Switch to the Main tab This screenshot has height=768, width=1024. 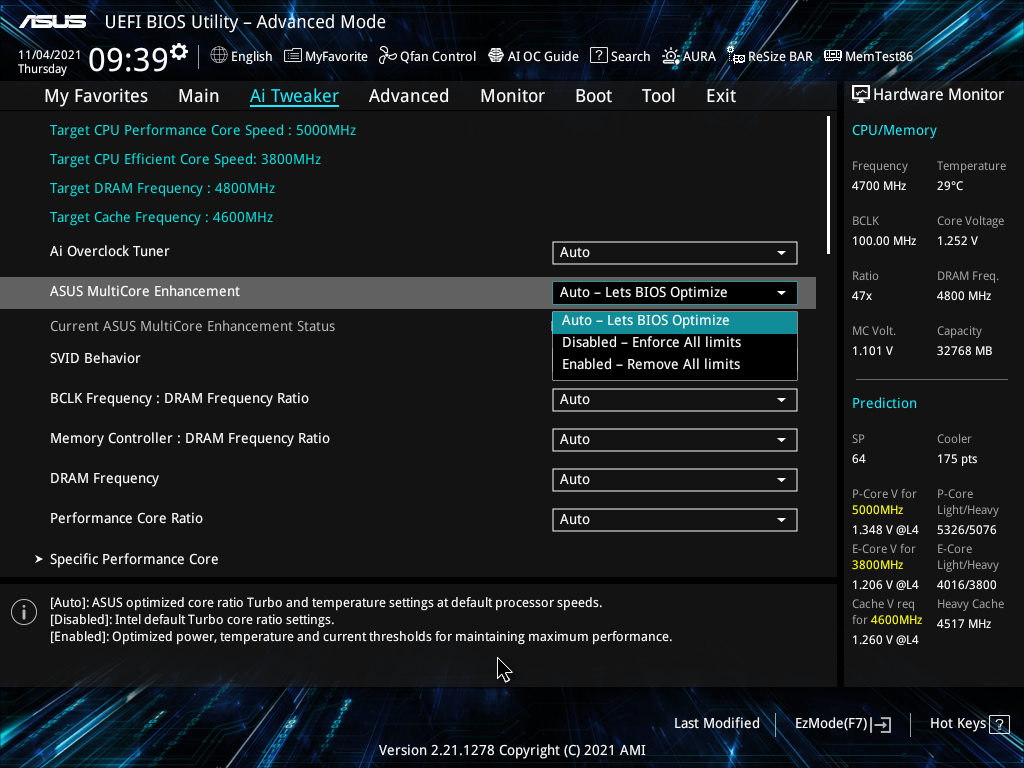pyautogui.click(x=199, y=96)
